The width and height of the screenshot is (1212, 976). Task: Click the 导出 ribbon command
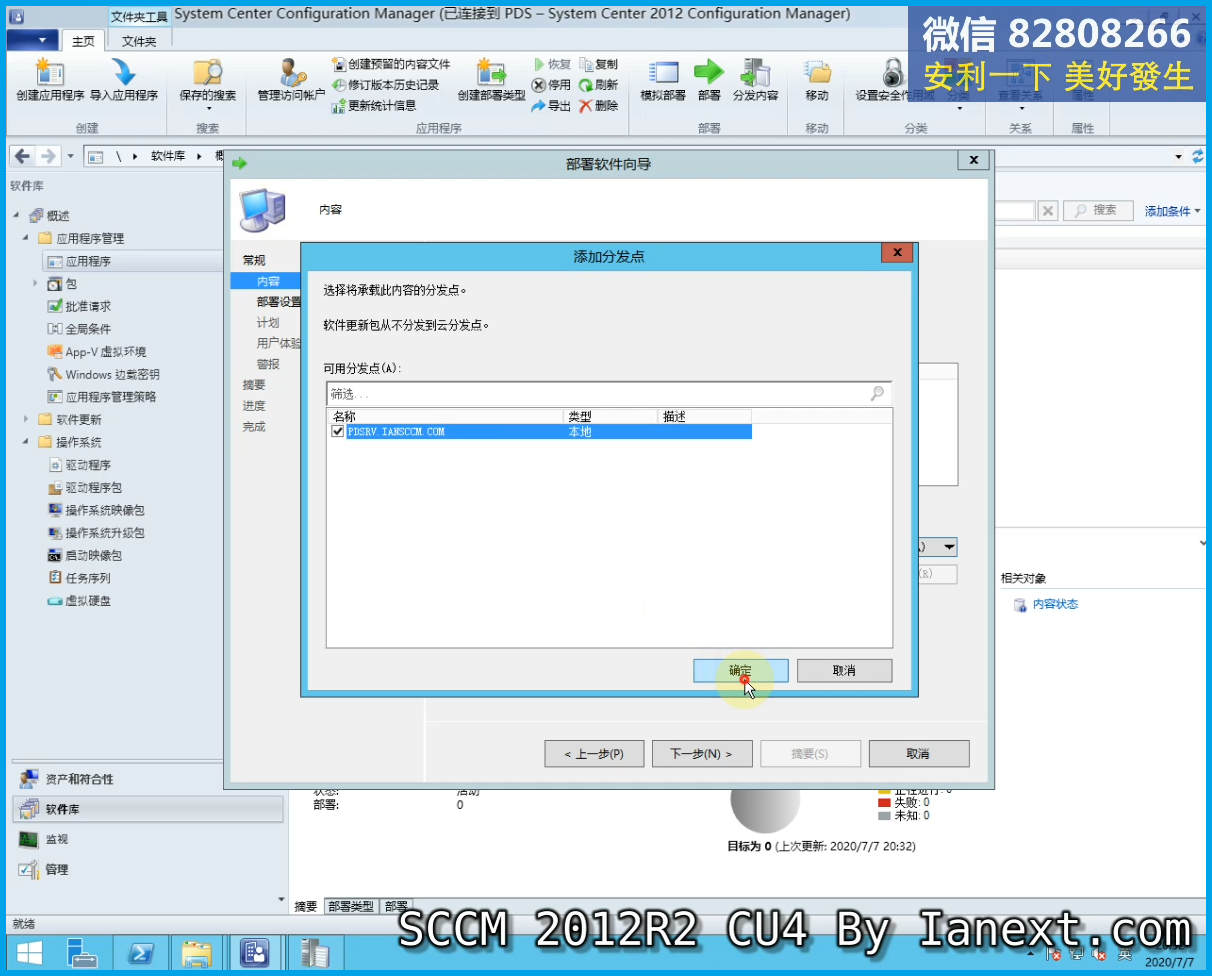[x=551, y=105]
